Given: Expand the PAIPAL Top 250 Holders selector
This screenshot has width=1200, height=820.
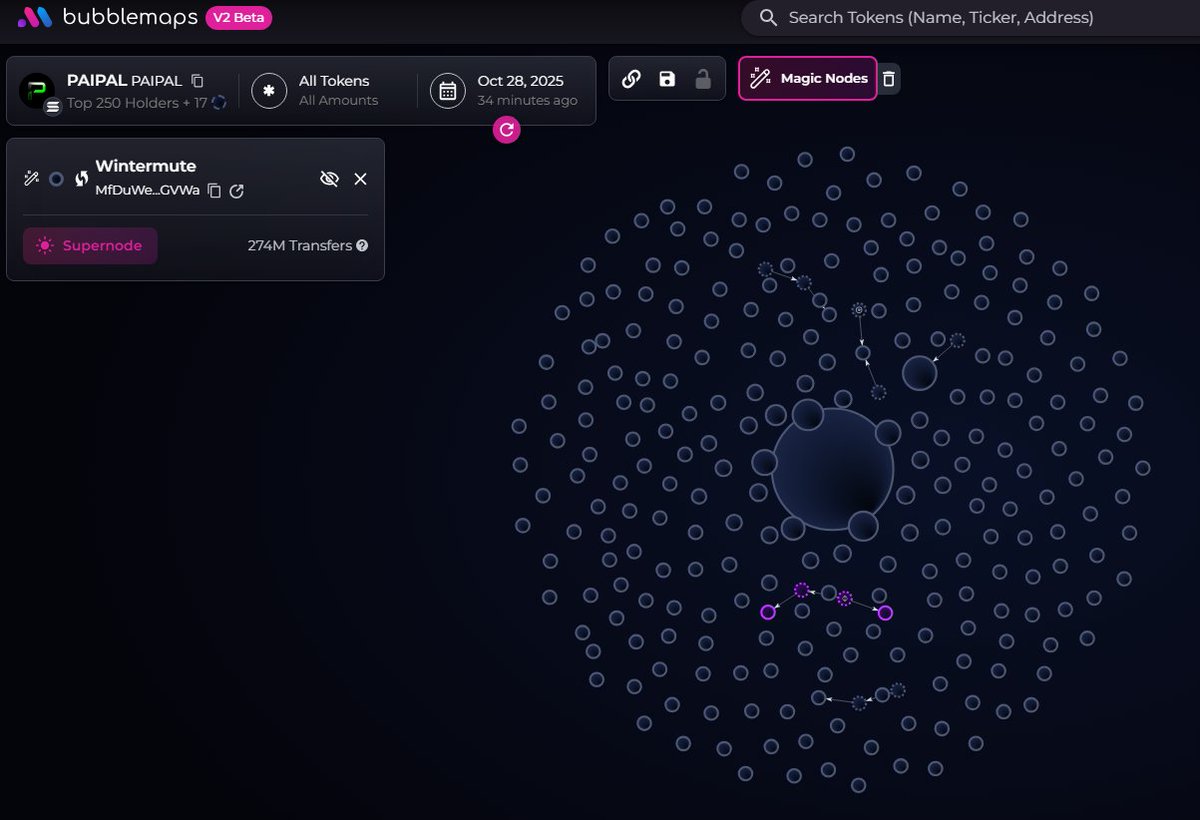Looking at the screenshot, I should (120, 90).
